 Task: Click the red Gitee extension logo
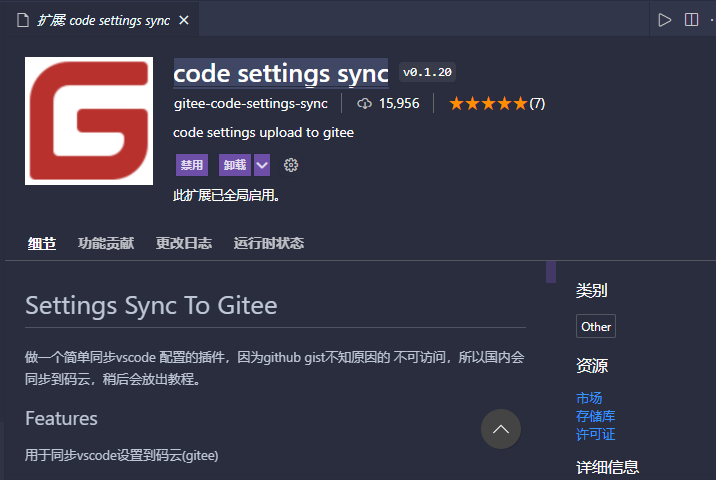pos(89,121)
